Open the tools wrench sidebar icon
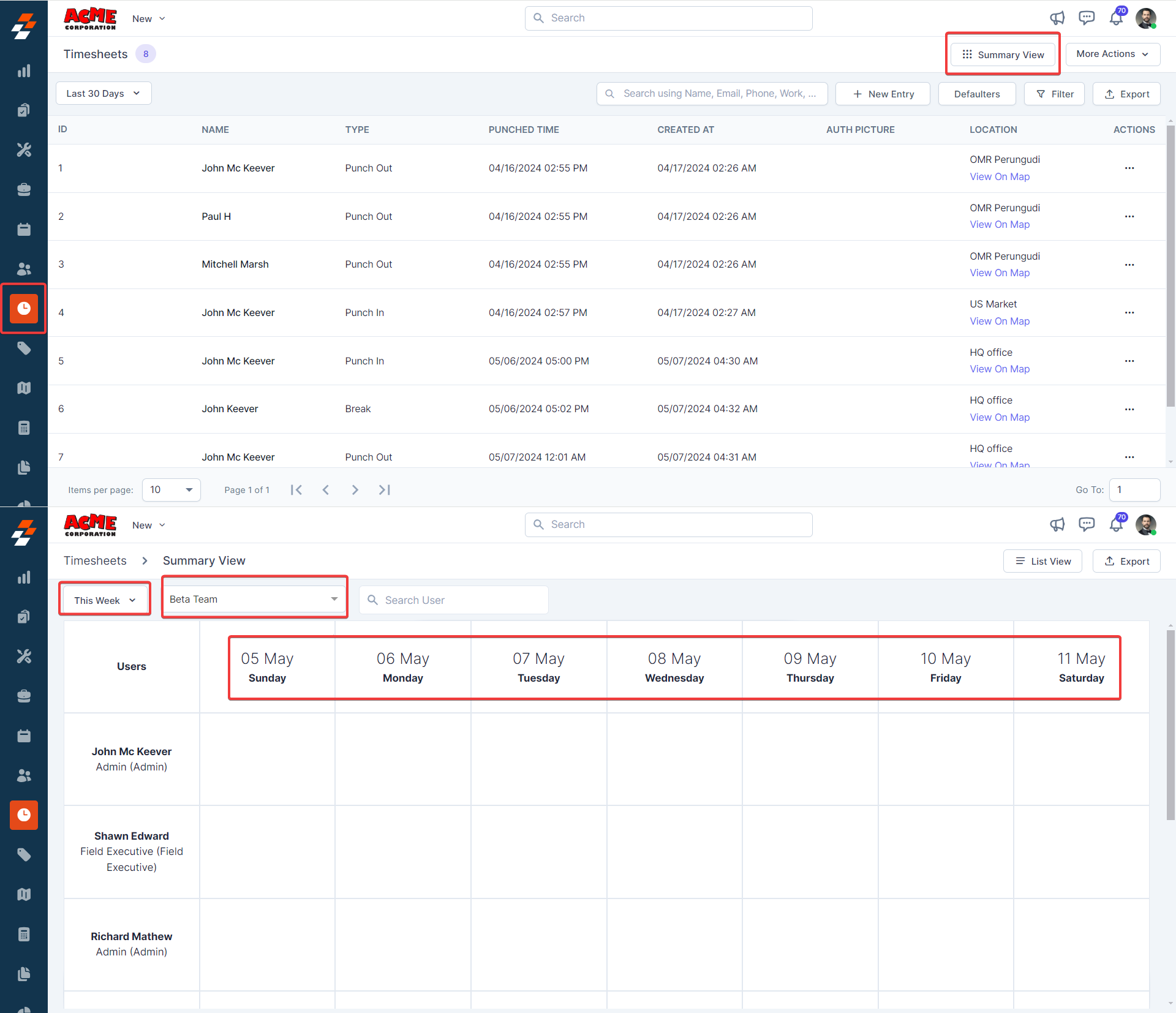Image resolution: width=1176 pixels, height=1013 pixels. tap(24, 150)
